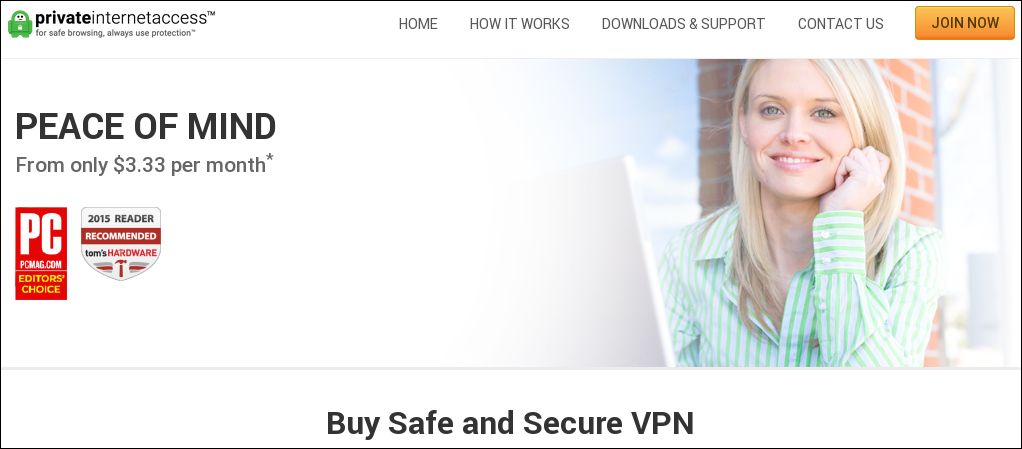Click the 2015 READER text on the badge

(121, 219)
